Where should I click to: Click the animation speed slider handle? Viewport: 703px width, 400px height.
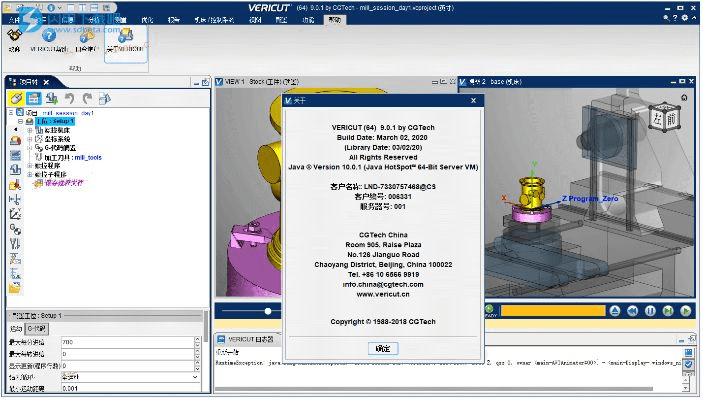coord(268,311)
